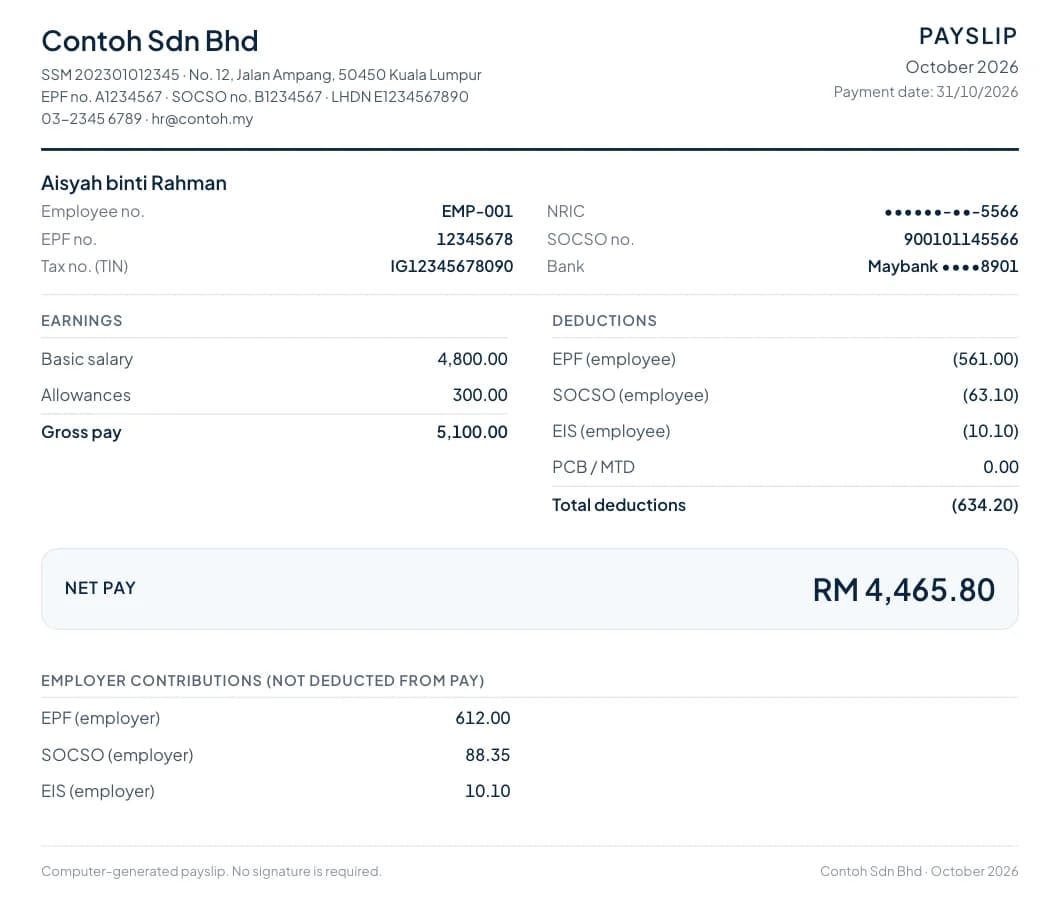Click the NET PAY label

point(100,588)
